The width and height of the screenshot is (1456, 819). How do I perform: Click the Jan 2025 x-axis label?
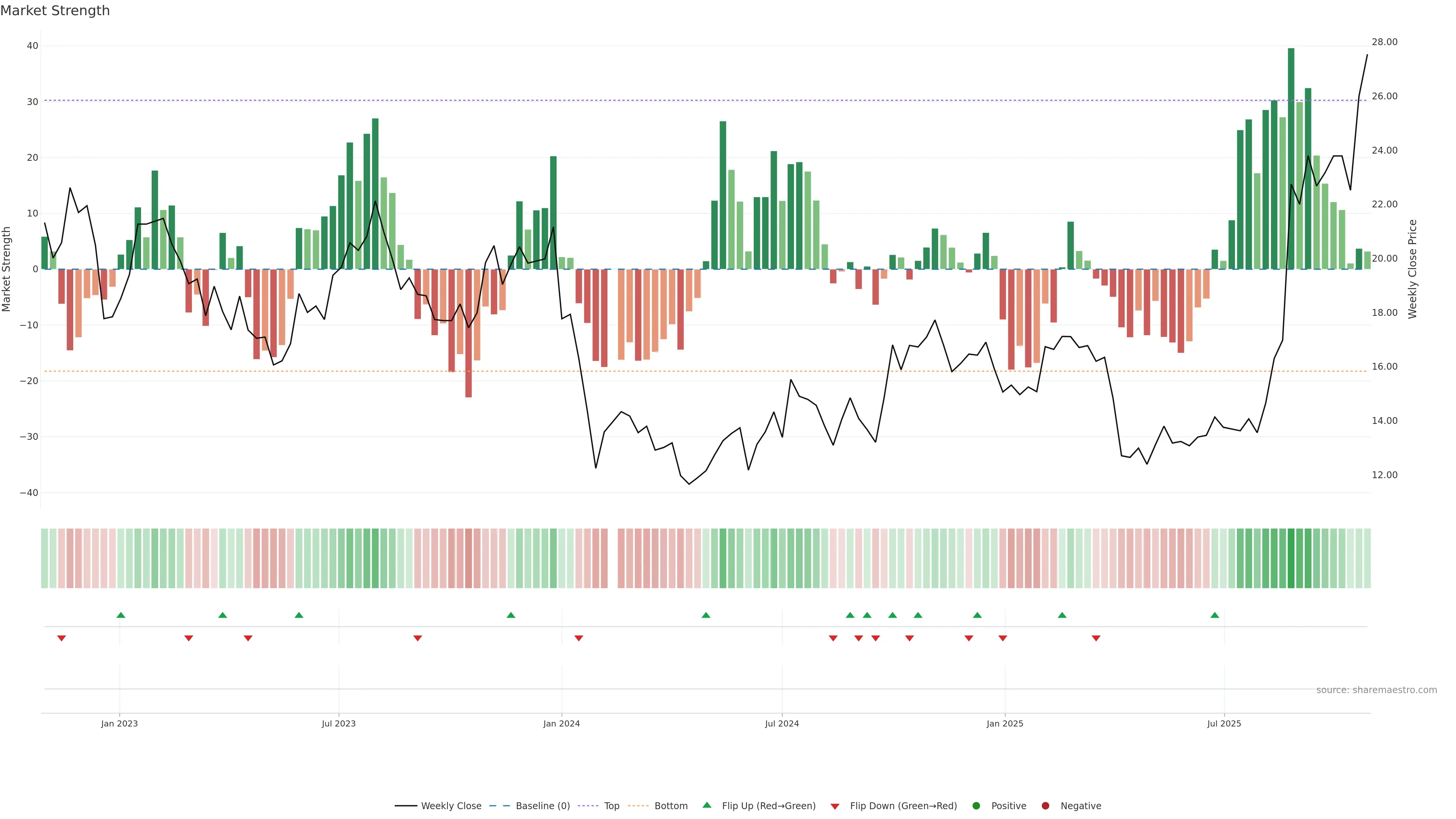1005,723
